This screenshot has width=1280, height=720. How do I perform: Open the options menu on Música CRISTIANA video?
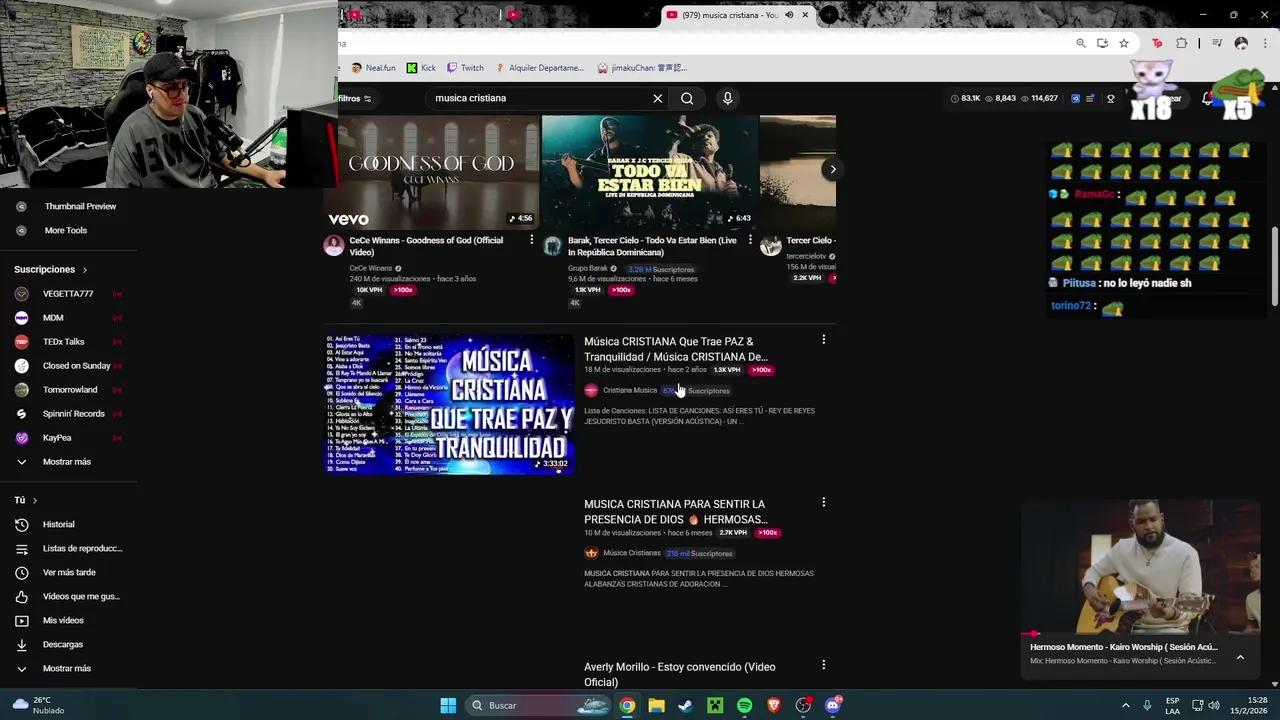(x=823, y=339)
